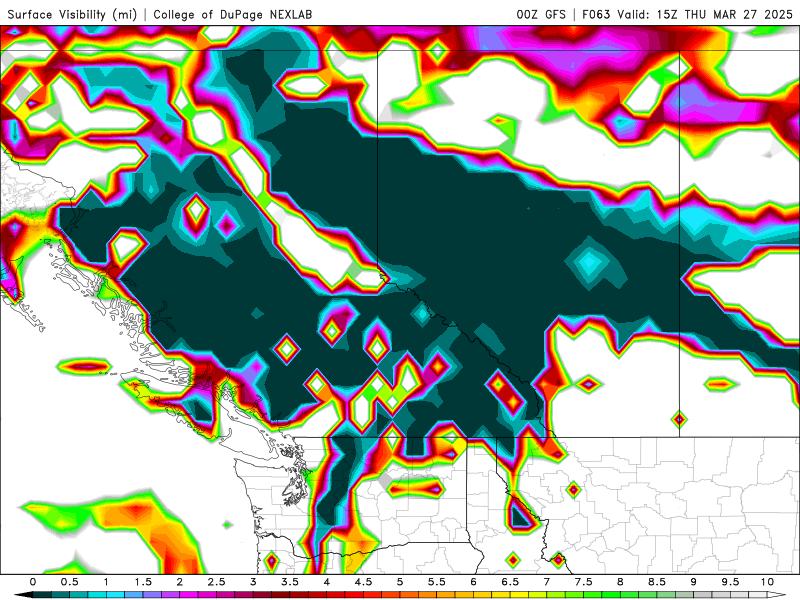Click the colorbar label "4.5"
800x600 pixels.
363,582
